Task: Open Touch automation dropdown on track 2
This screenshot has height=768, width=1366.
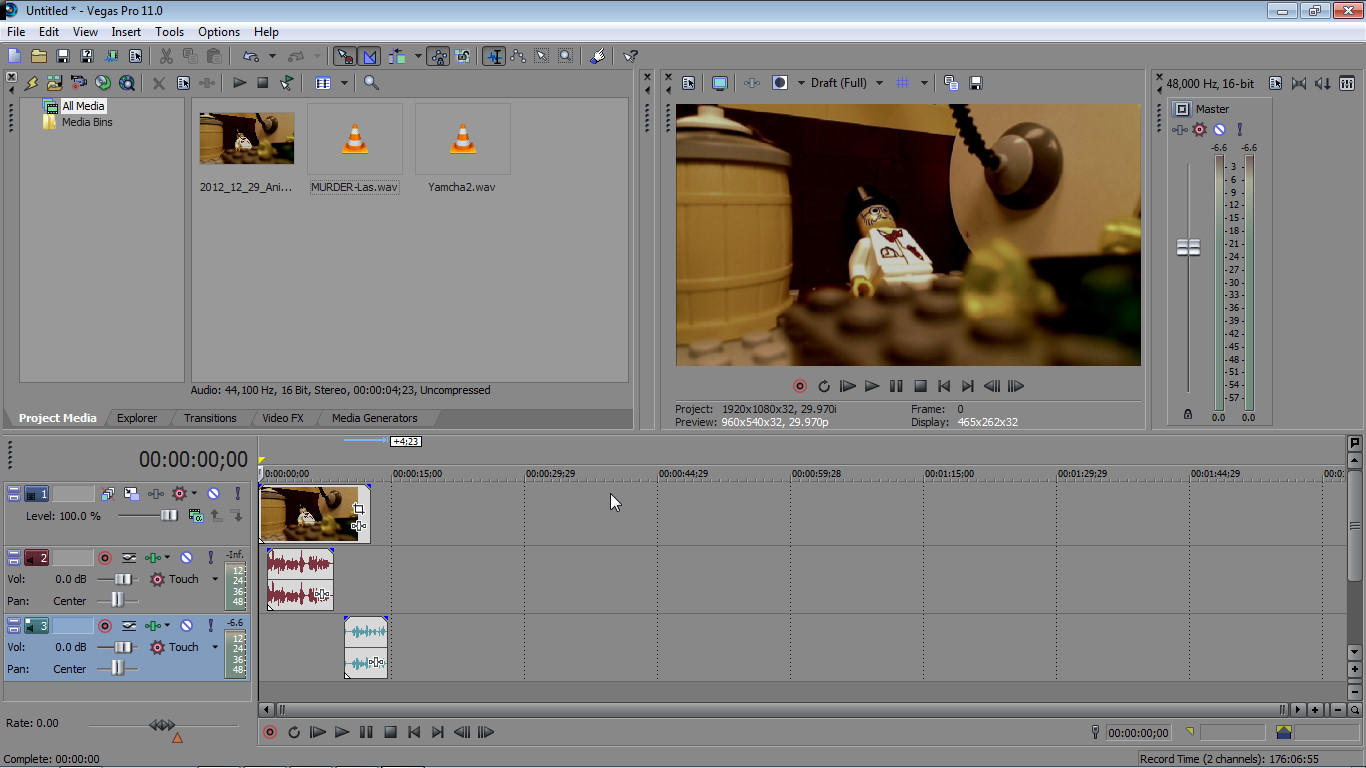Action: 215,579
